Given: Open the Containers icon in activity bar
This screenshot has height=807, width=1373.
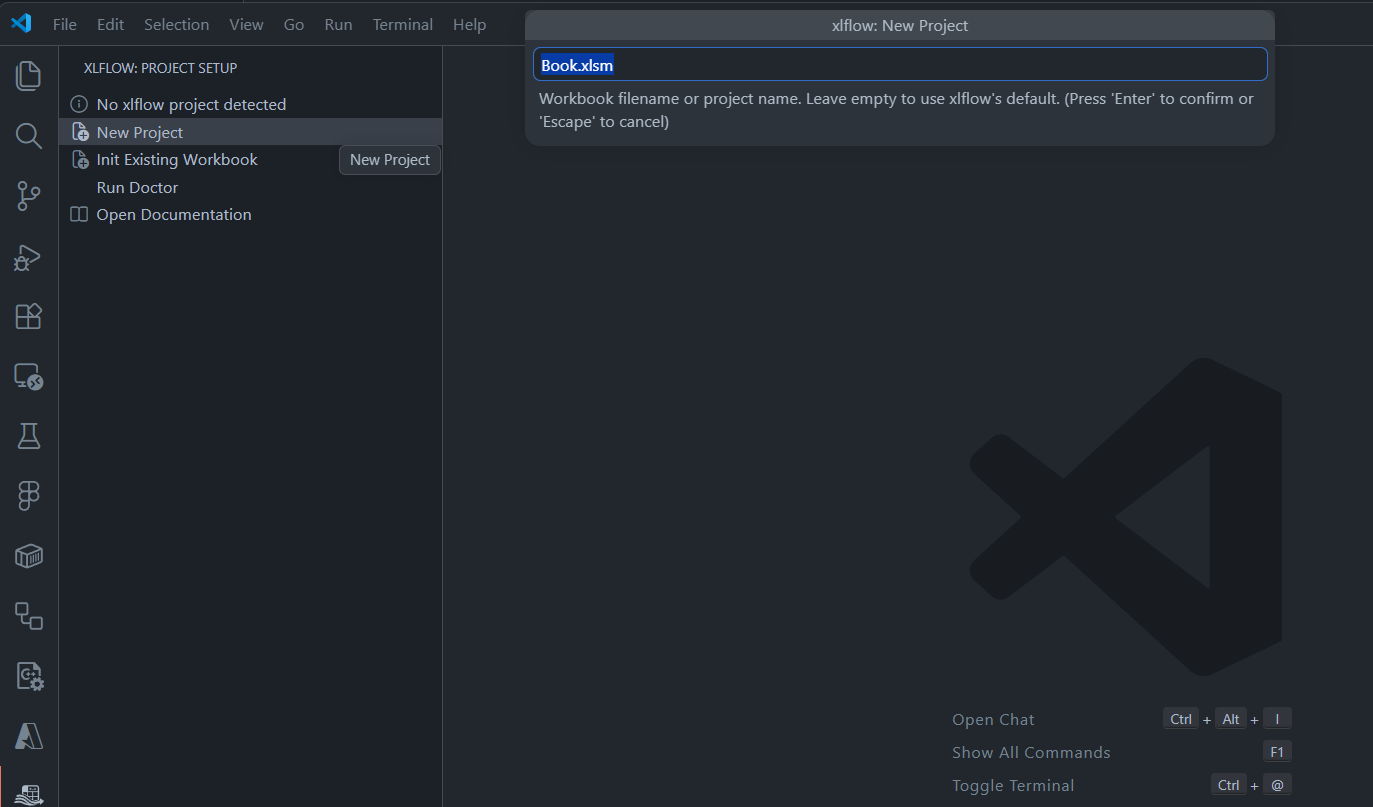Looking at the screenshot, I should [x=29, y=556].
